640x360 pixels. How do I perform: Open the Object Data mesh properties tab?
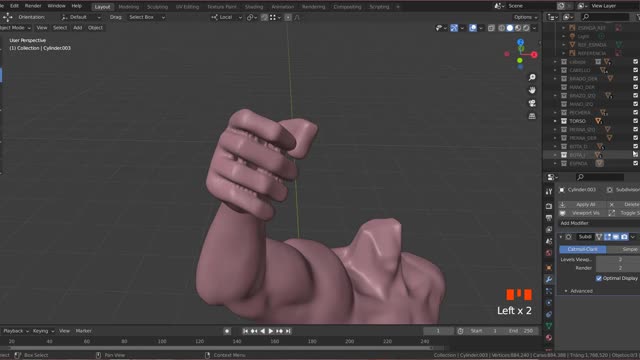tap(549, 326)
